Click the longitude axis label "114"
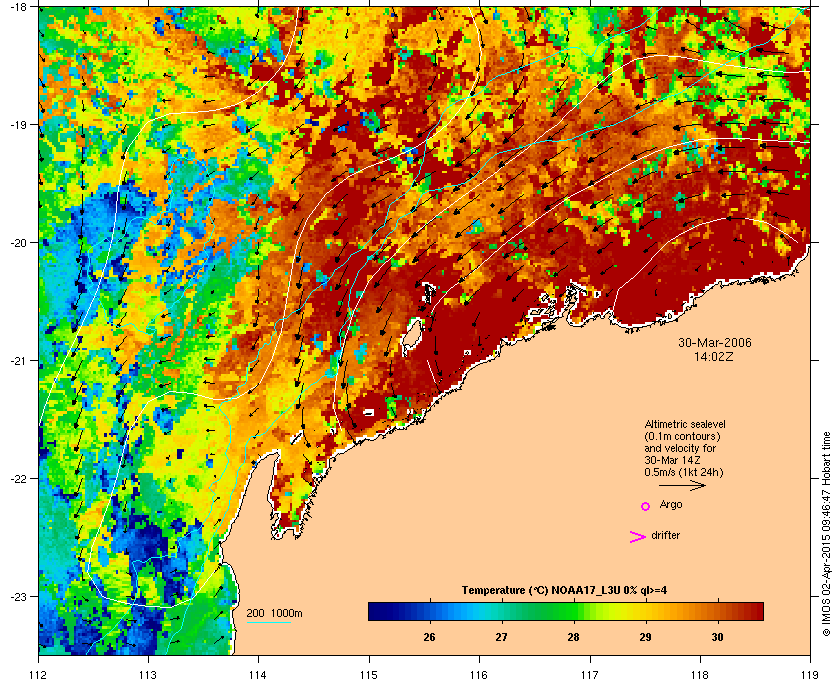Viewport: 840px width, 680px height. tap(258, 674)
